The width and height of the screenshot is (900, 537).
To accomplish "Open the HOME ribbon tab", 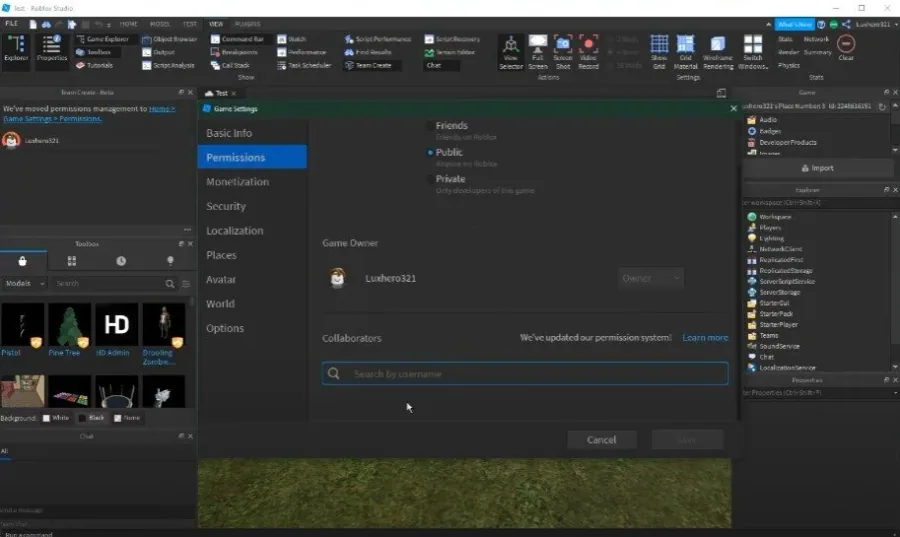I will click(x=129, y=24).
